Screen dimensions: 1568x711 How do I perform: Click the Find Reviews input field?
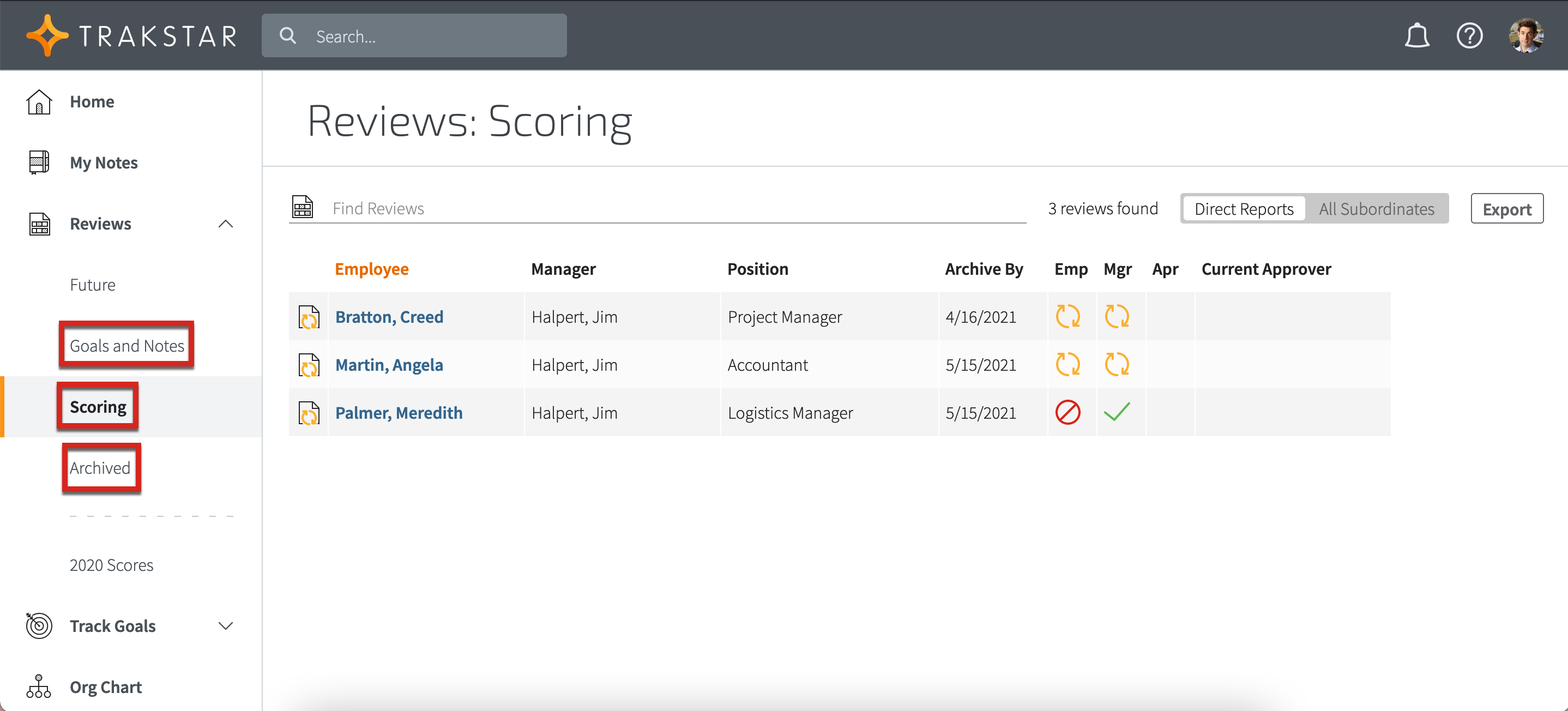click(670, 208)
